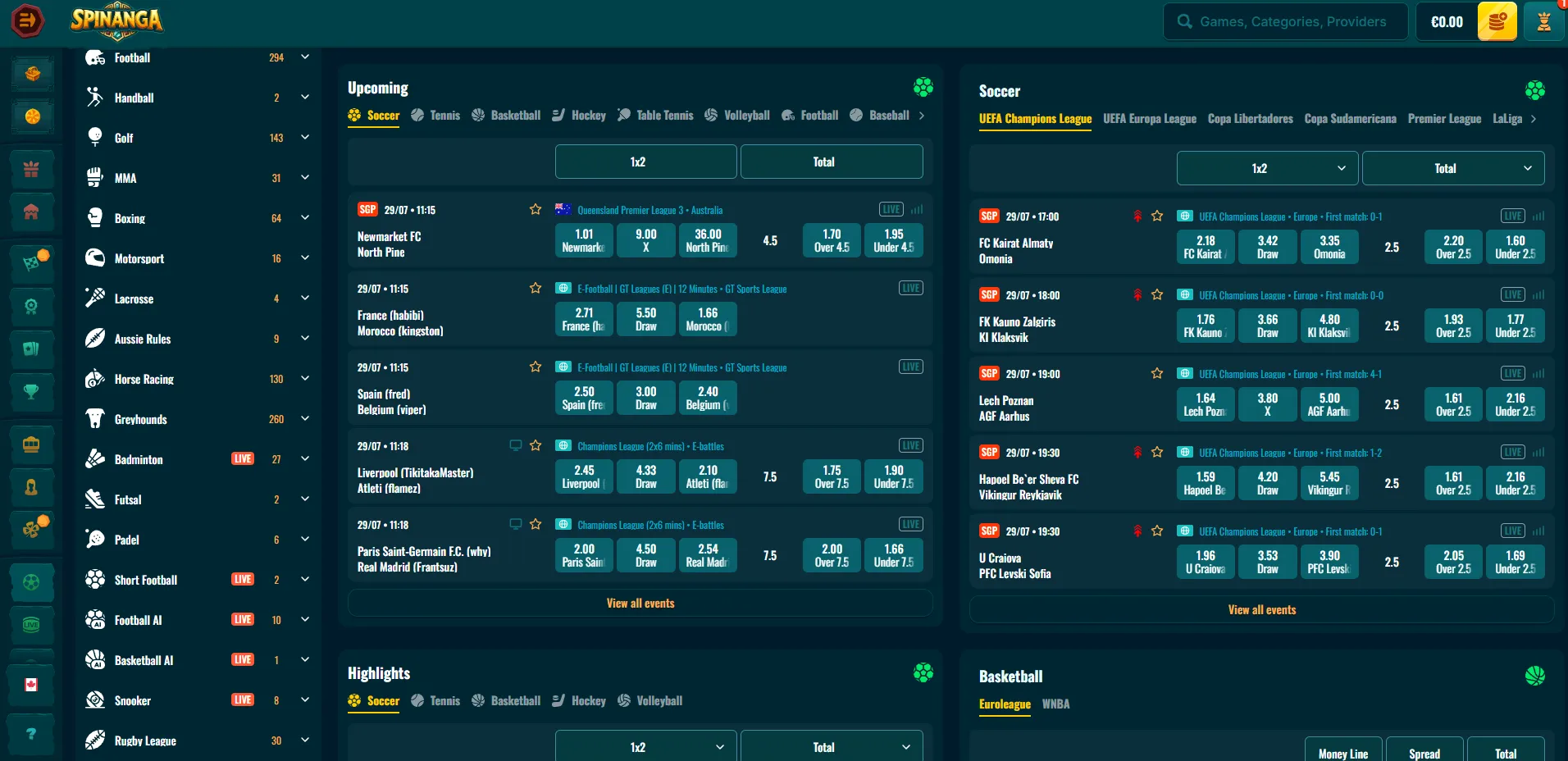Click View all events in the Upcoming panel
This screenshot has height=761, width=1568.
(640, 604)
